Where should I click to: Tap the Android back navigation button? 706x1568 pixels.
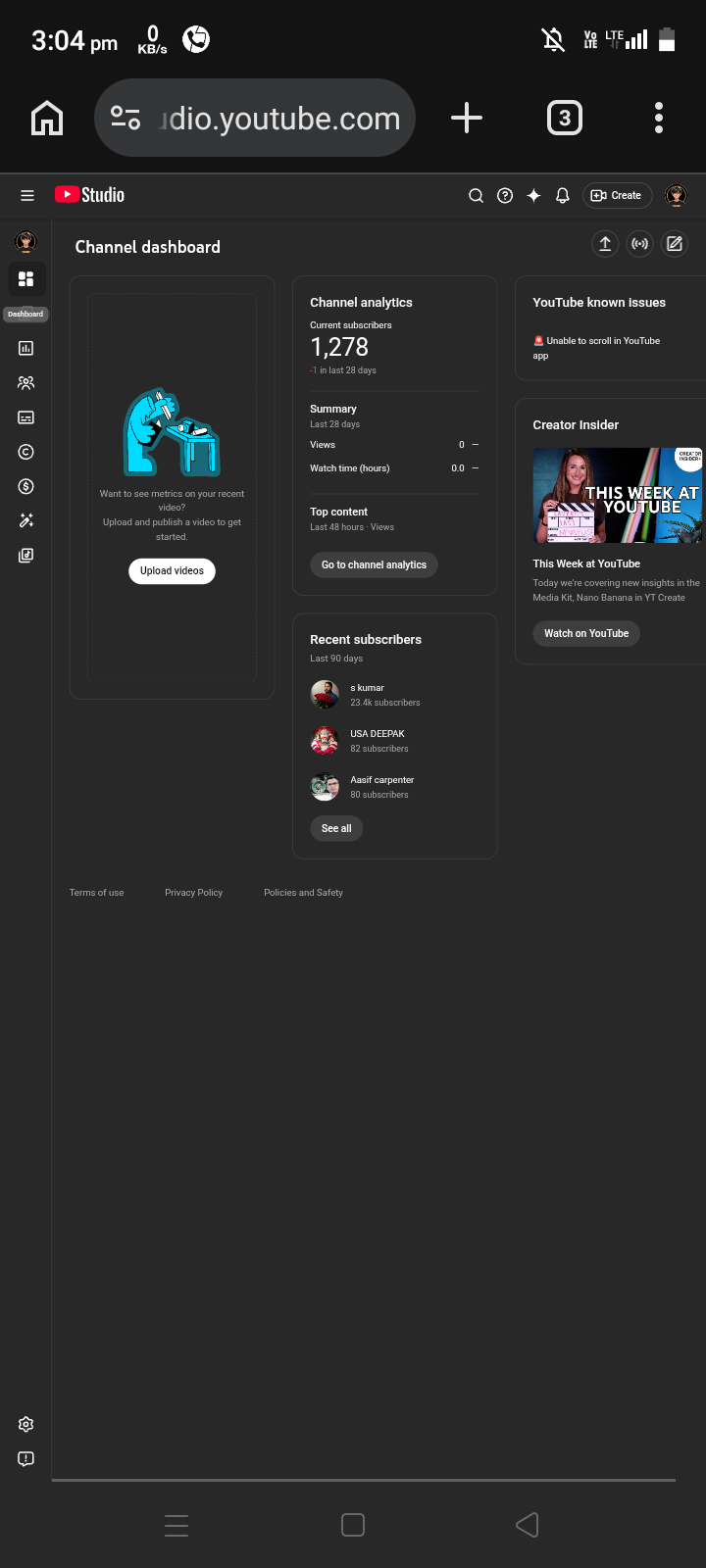point(528,1525)
